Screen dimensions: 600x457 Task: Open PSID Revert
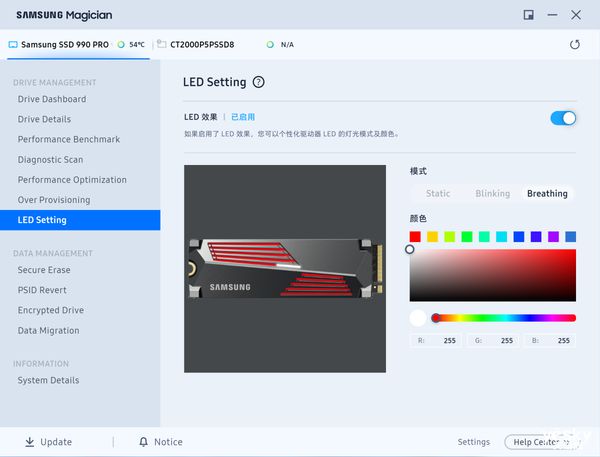[42, 290]
